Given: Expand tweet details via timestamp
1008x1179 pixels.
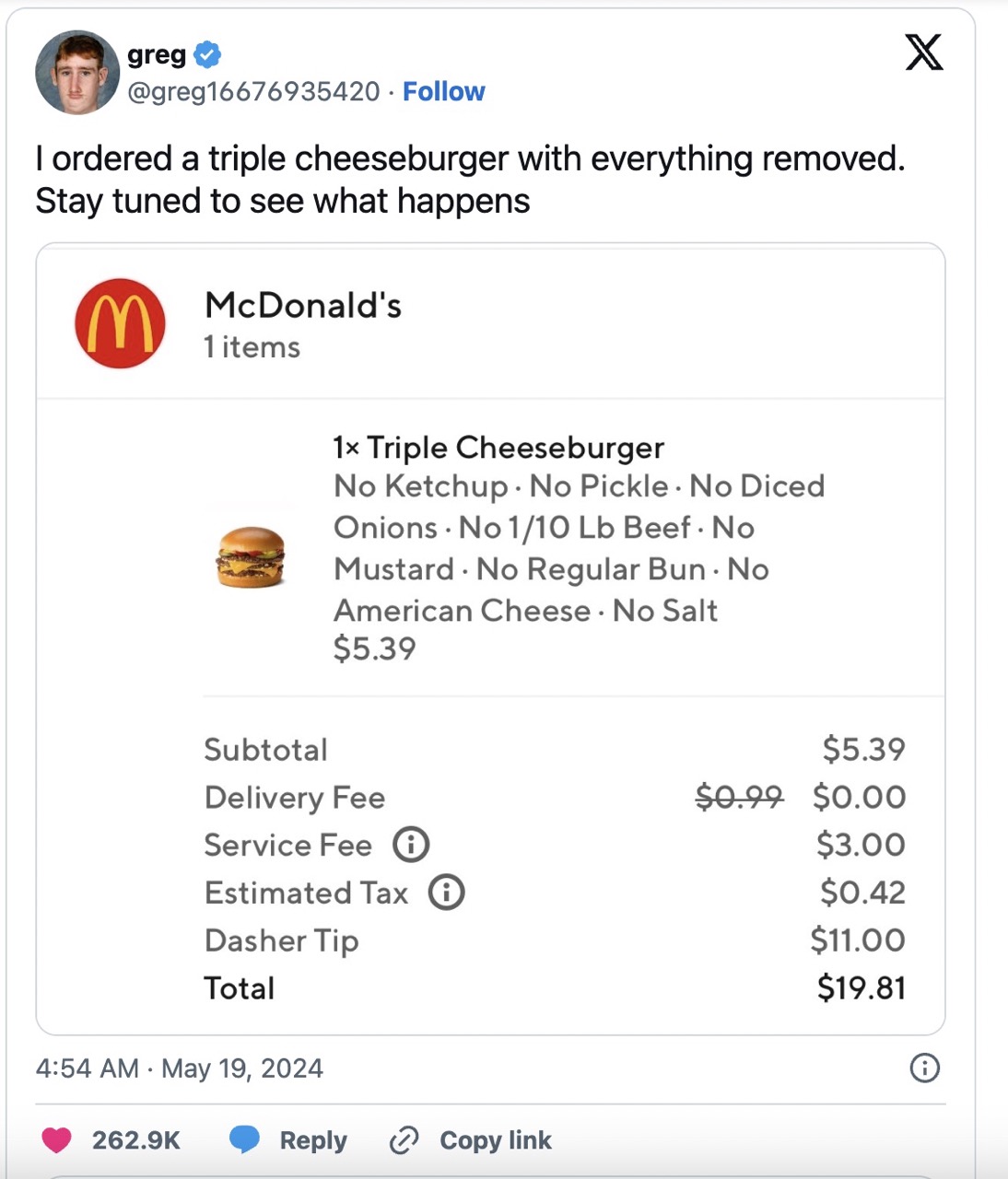Looking at the screenshot, I should (179, 1068).
